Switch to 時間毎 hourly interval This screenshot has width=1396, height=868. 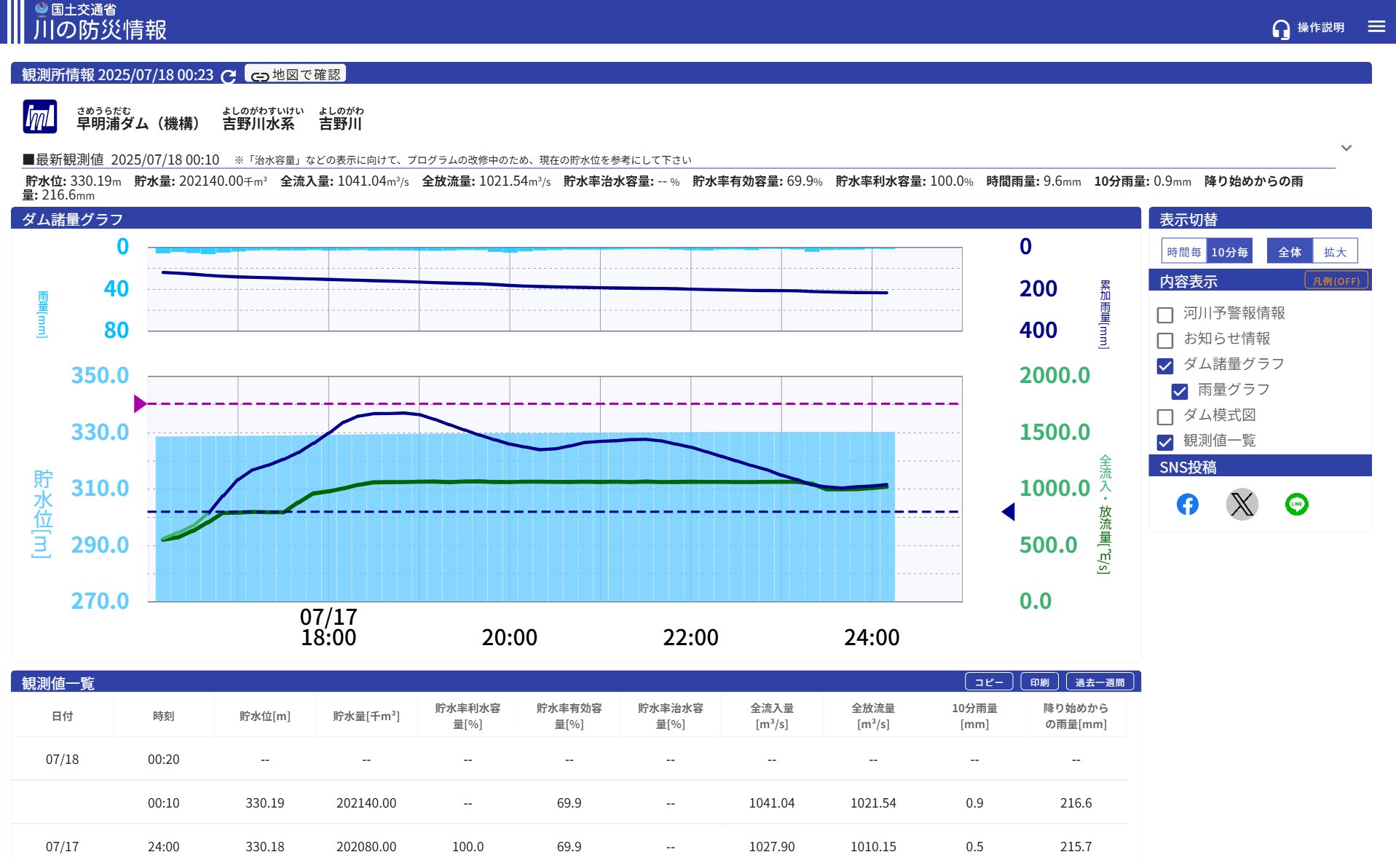[x=1184, y=251]
